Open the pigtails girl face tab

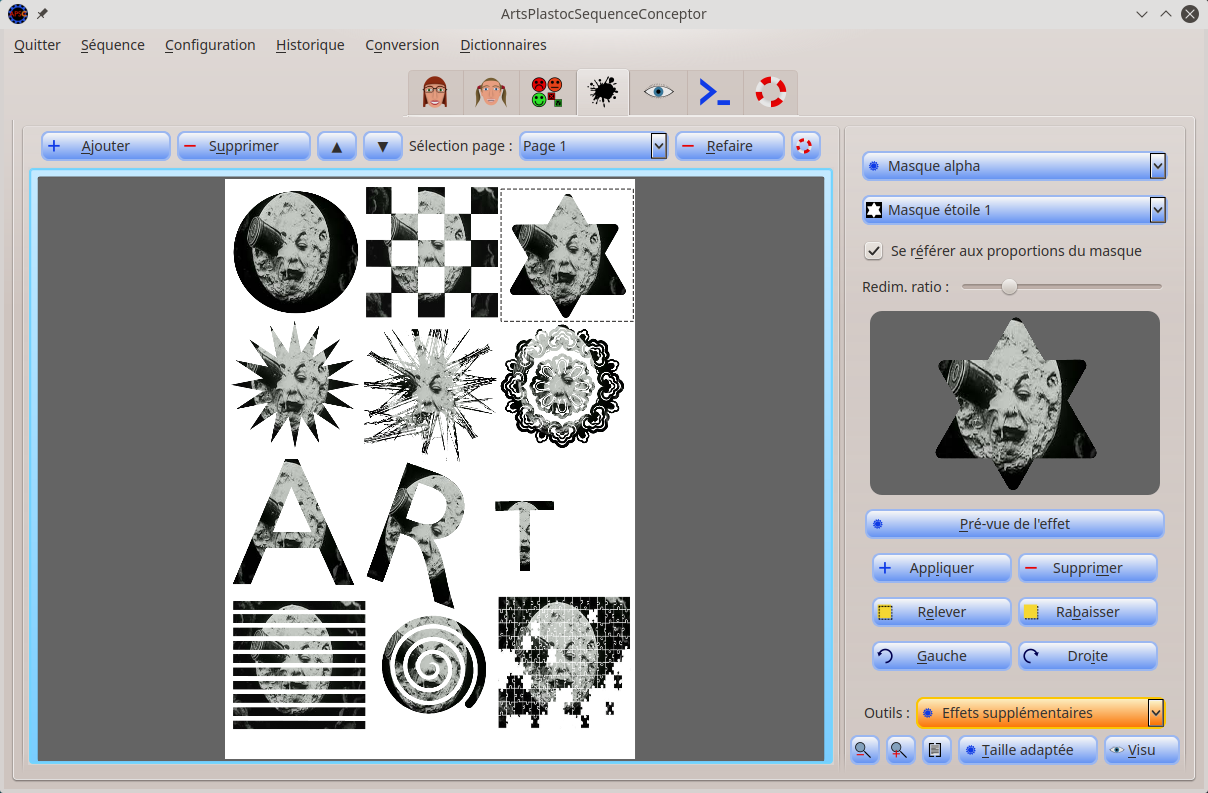coord(491,93)
